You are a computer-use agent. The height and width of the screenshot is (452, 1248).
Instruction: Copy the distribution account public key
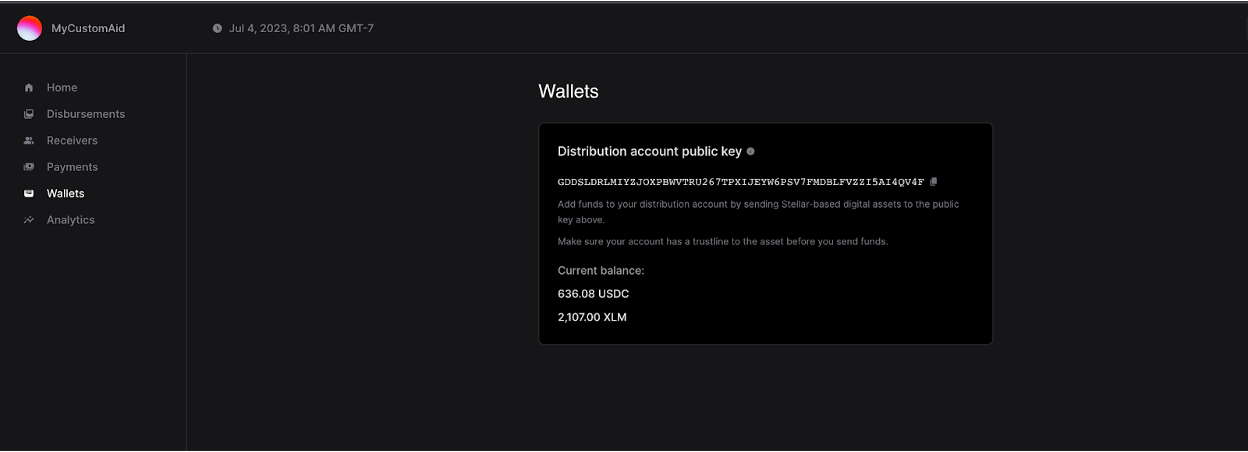tap(933, 182)
